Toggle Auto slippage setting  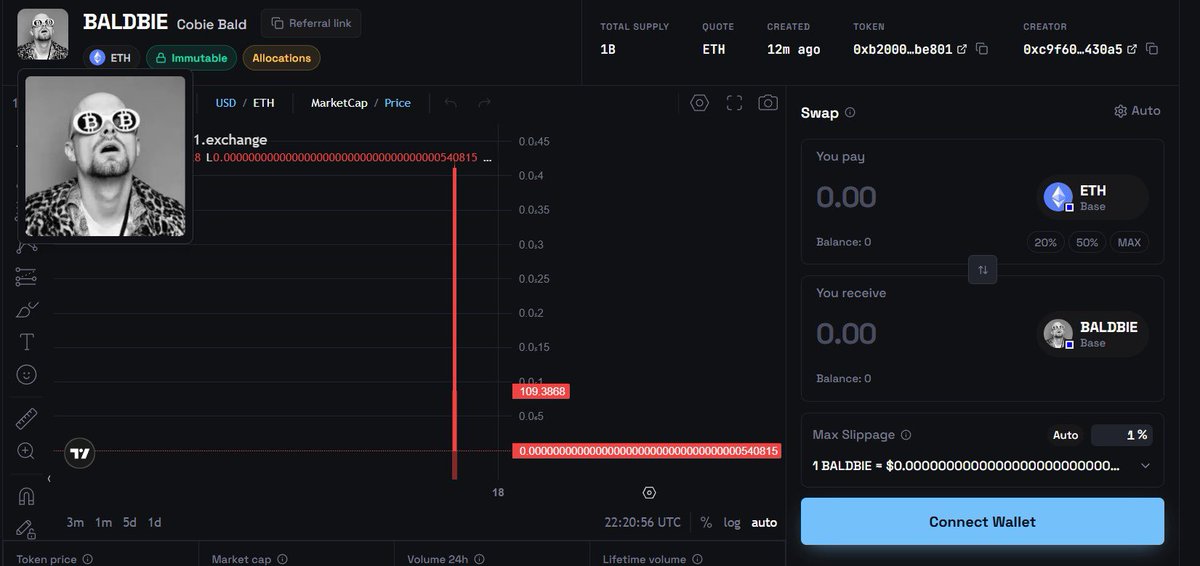click(1066, 435)
